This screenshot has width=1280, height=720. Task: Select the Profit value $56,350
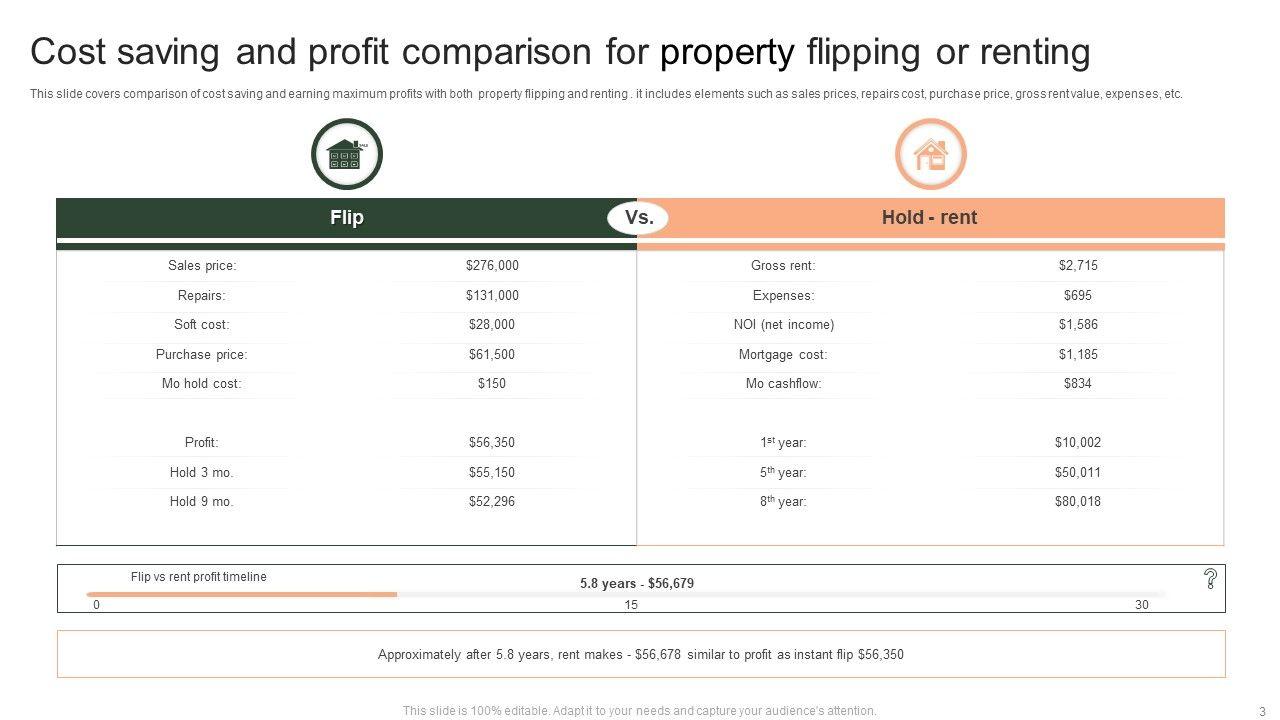pyautogui.click(x=492, y=442)
